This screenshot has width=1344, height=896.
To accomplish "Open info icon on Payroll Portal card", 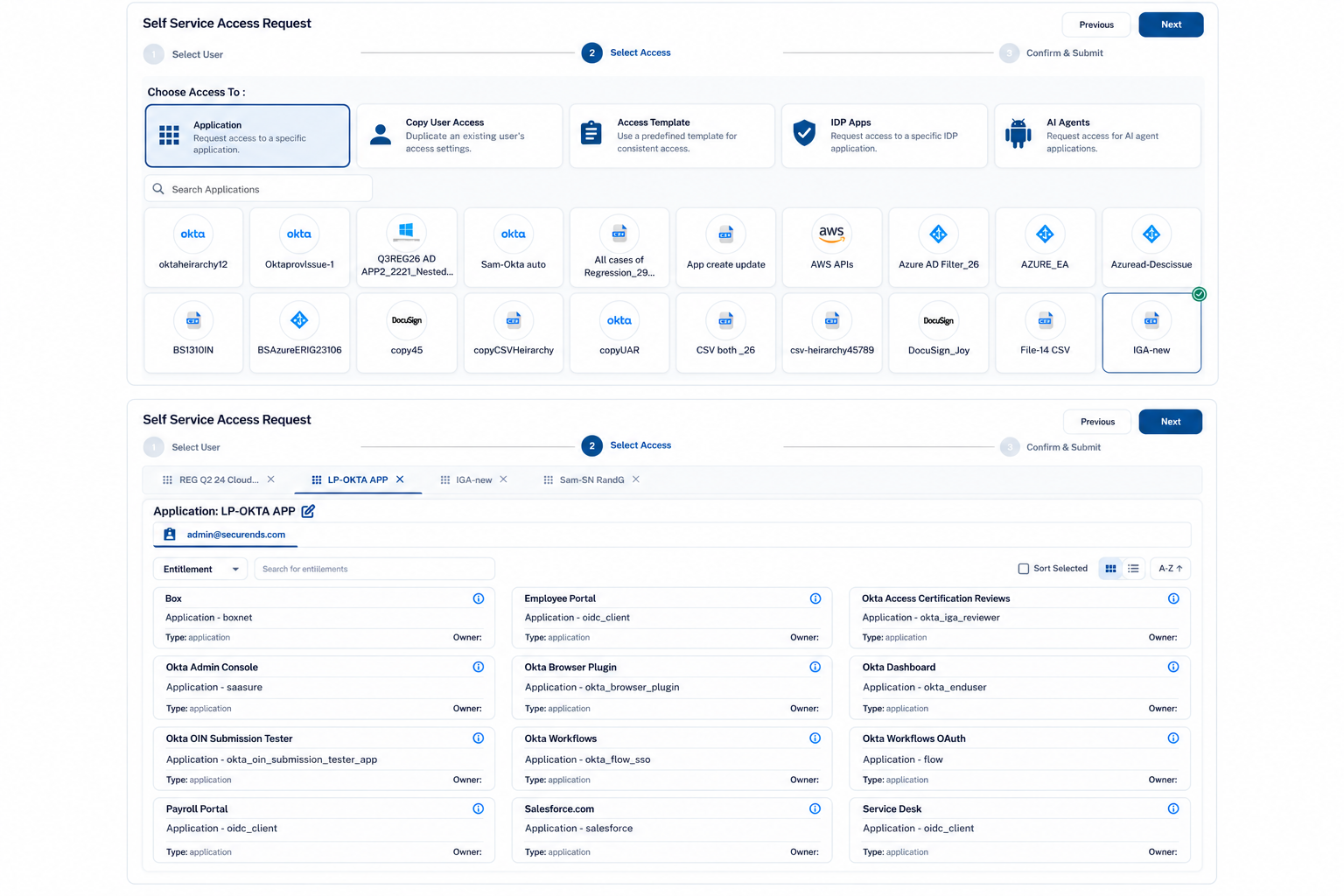I will [x=479, y=808].
